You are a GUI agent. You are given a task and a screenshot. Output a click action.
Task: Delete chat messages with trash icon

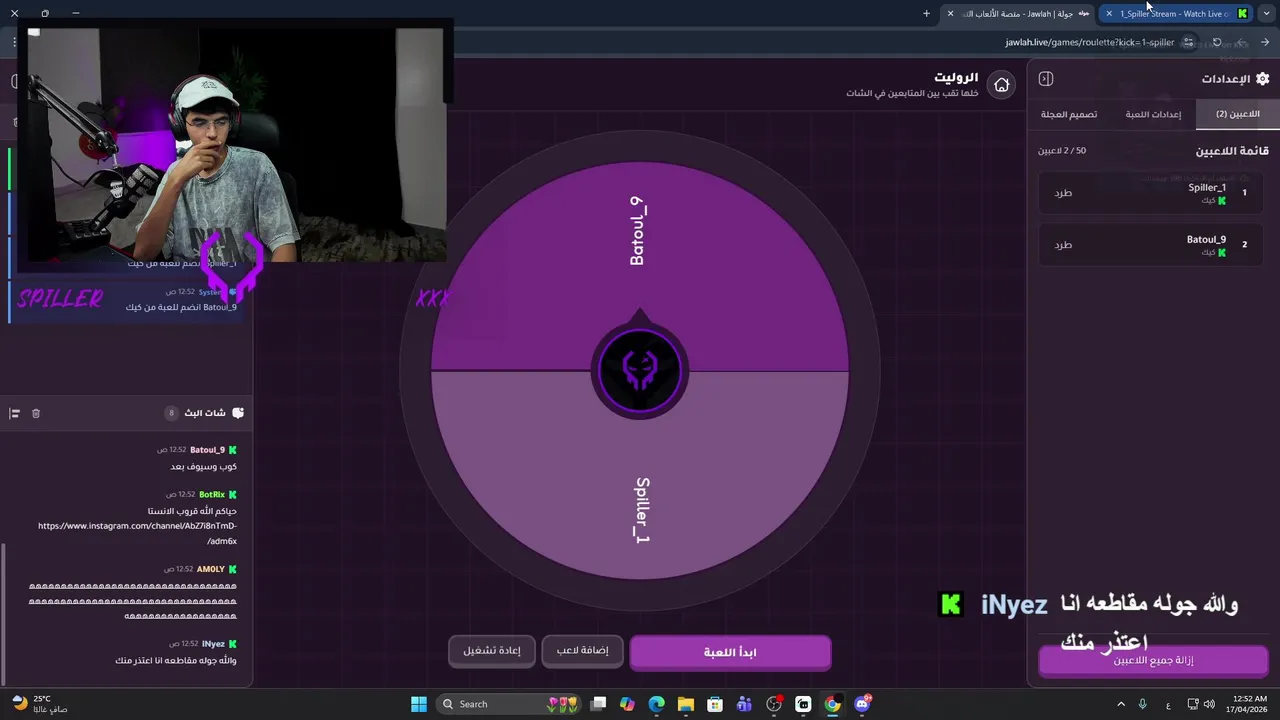click(x=36, y=413)
